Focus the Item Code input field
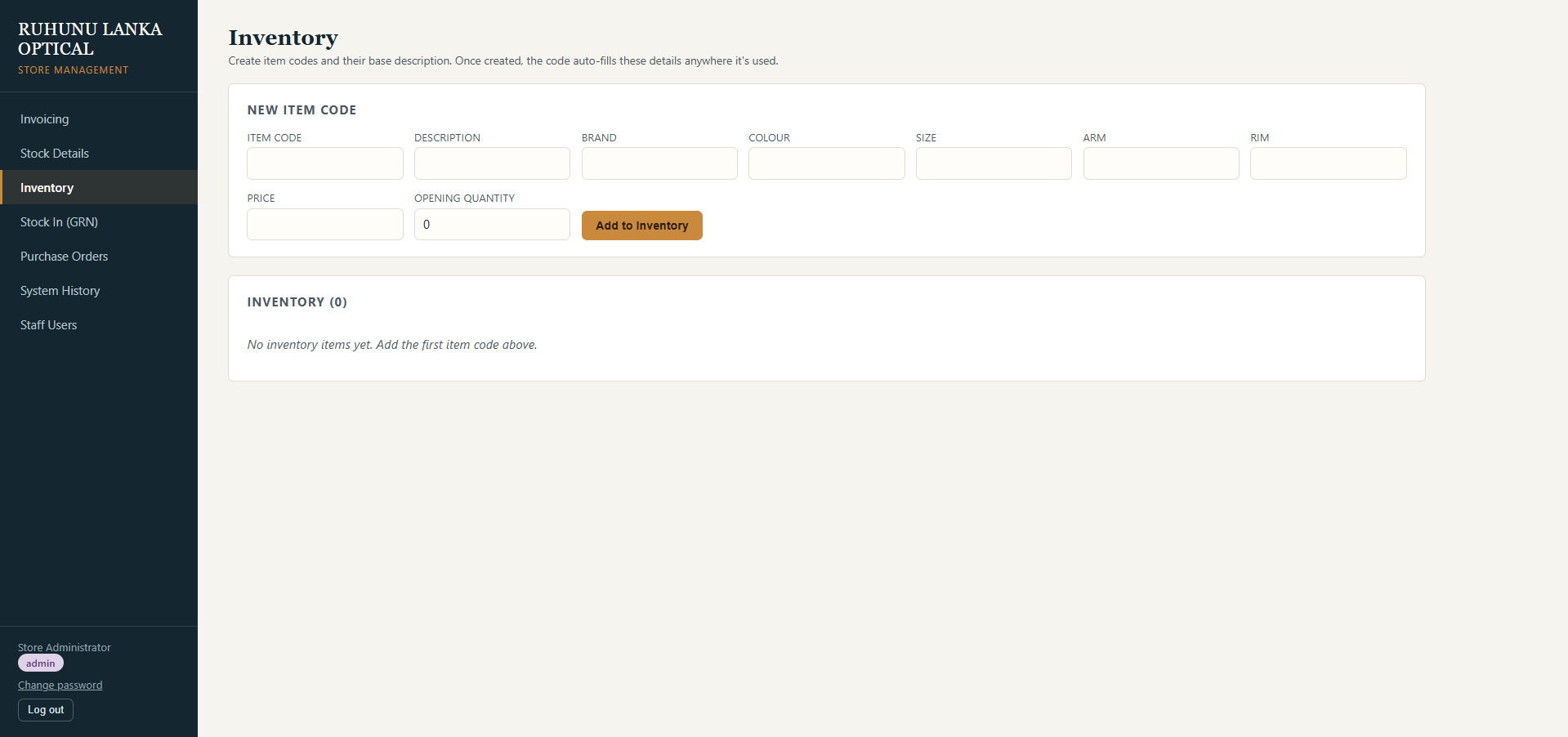Image resolution: width=1568 pixels, height=737 pixels. [x=325, y=163]
